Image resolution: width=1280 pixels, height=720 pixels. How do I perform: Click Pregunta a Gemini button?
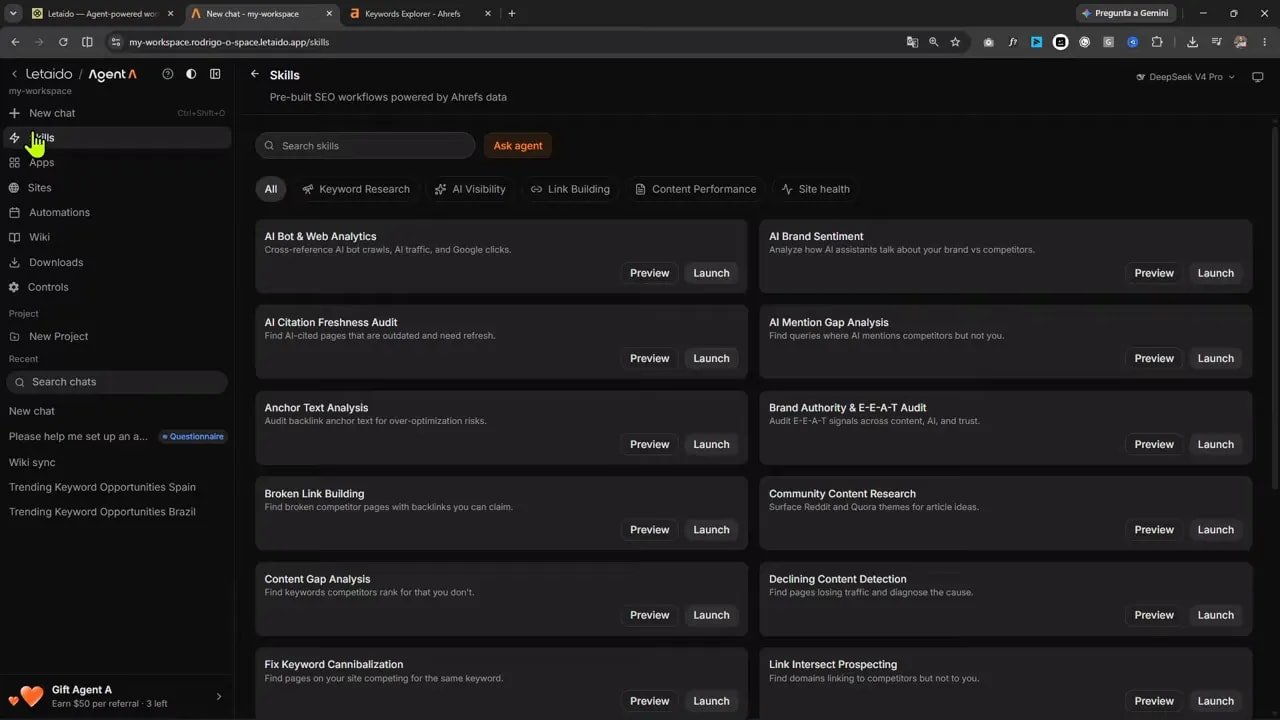(x=1126, y=13)
